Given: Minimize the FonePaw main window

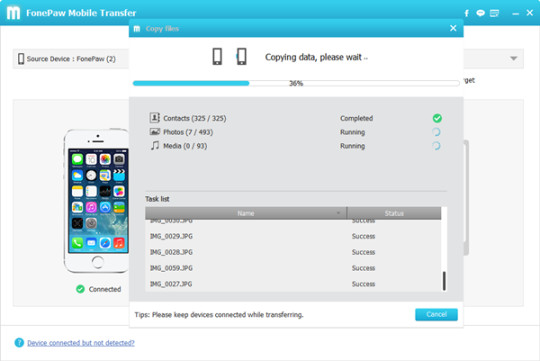Looking at the screenshot, I should click(516, 14).
